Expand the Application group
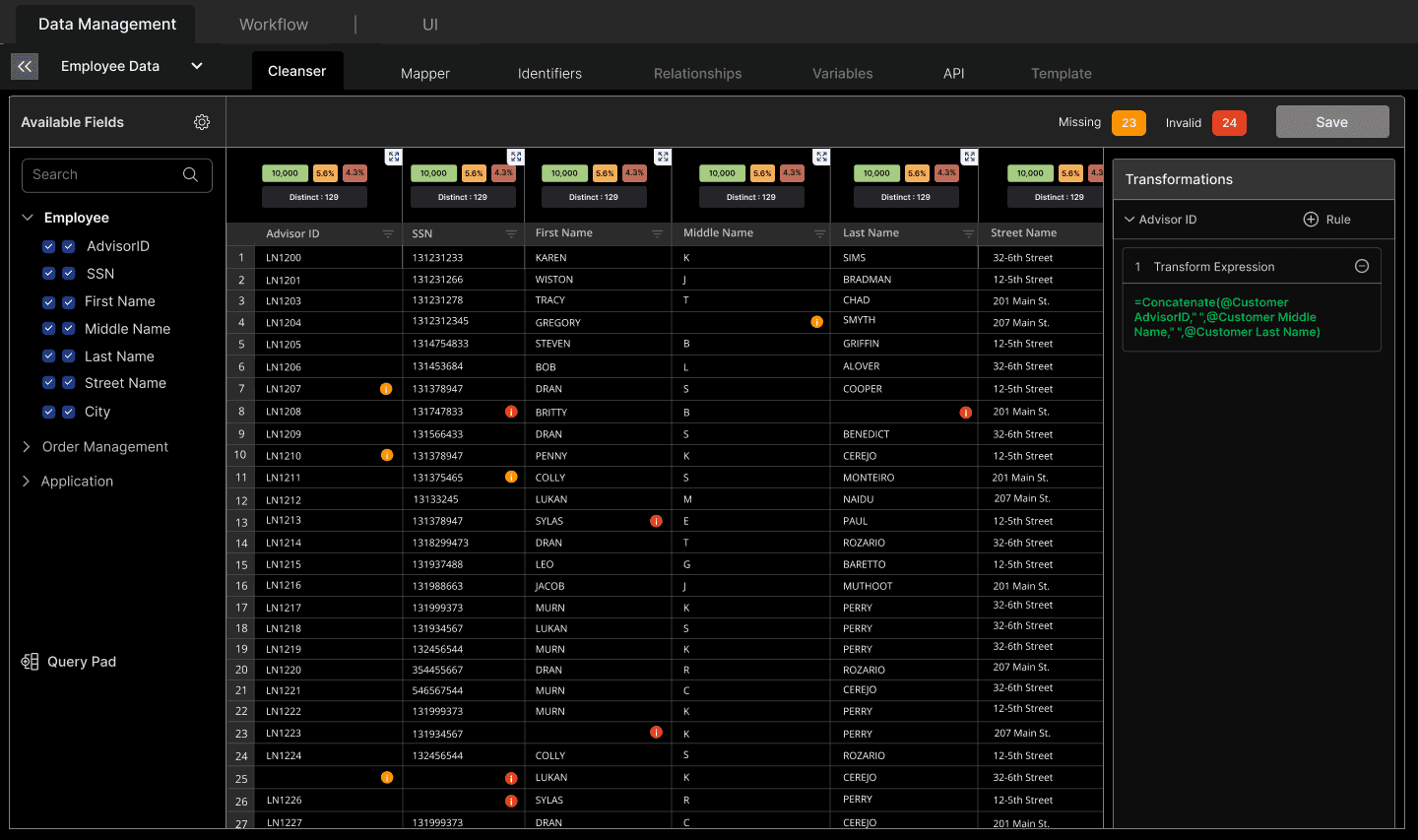 (27, 482)
